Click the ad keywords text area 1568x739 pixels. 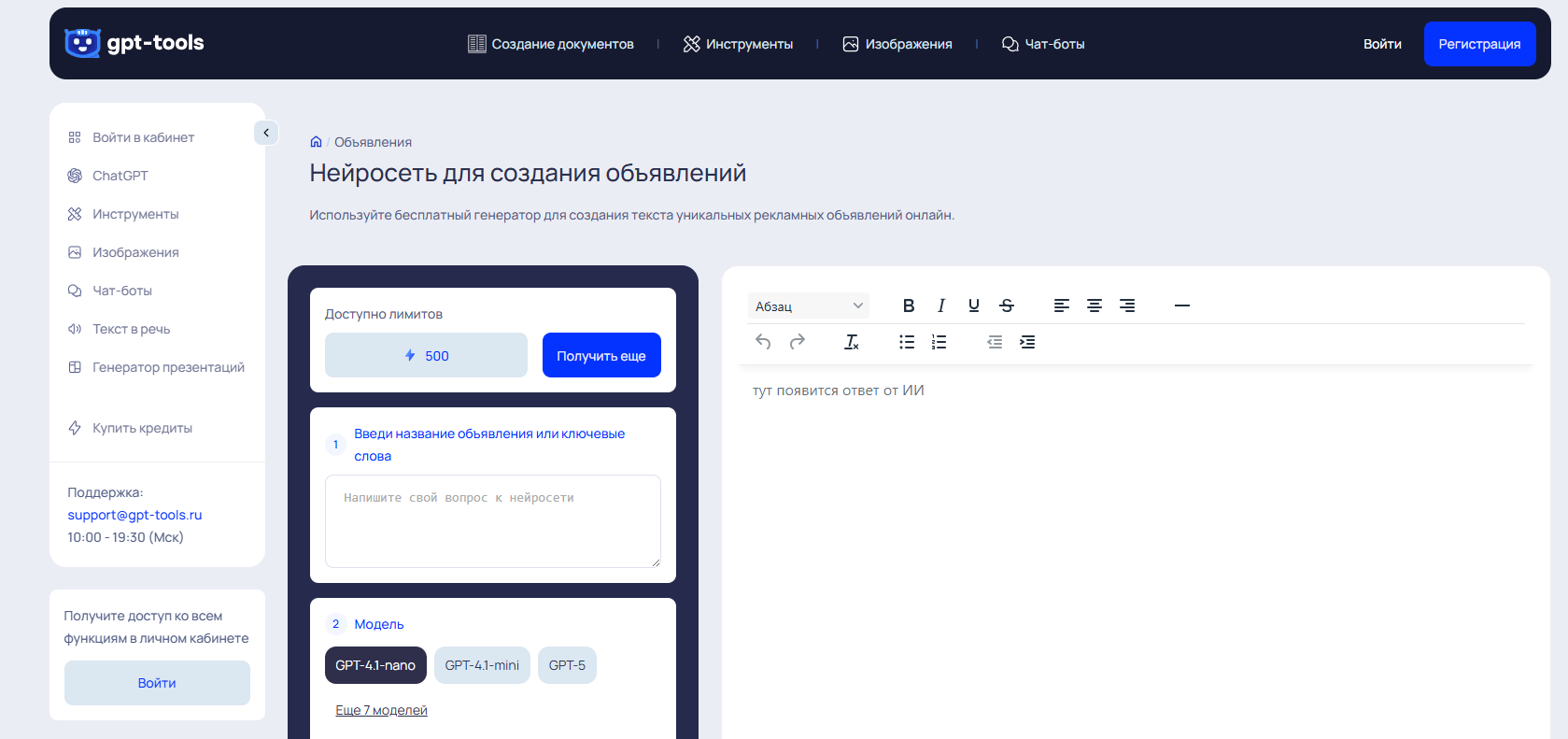pyautogui.click(x=492, y=520)
